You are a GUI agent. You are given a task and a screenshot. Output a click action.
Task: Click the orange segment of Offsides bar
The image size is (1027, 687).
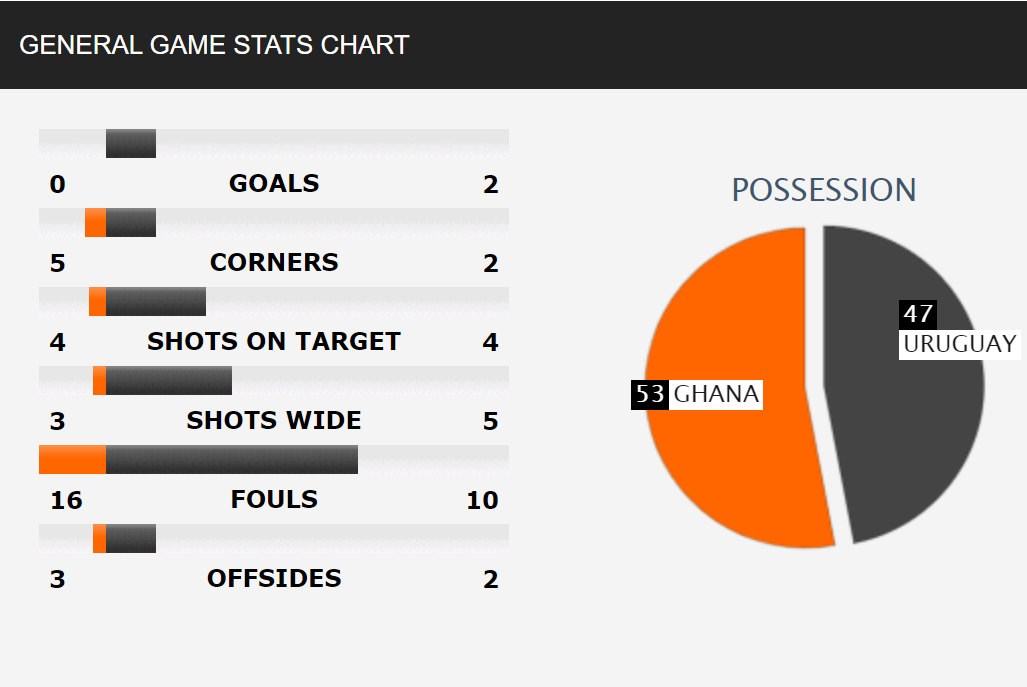(100, 538)
